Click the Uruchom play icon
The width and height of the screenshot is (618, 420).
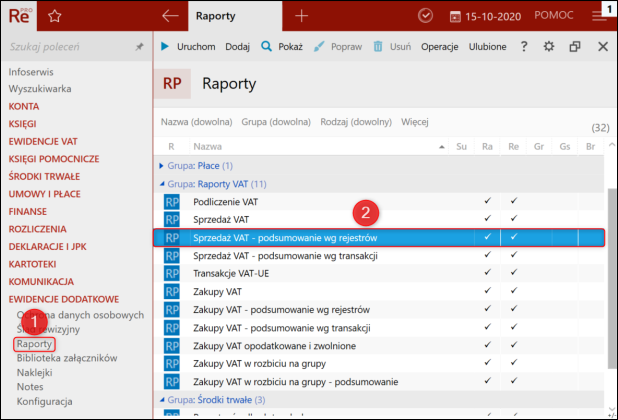point(166,47)
